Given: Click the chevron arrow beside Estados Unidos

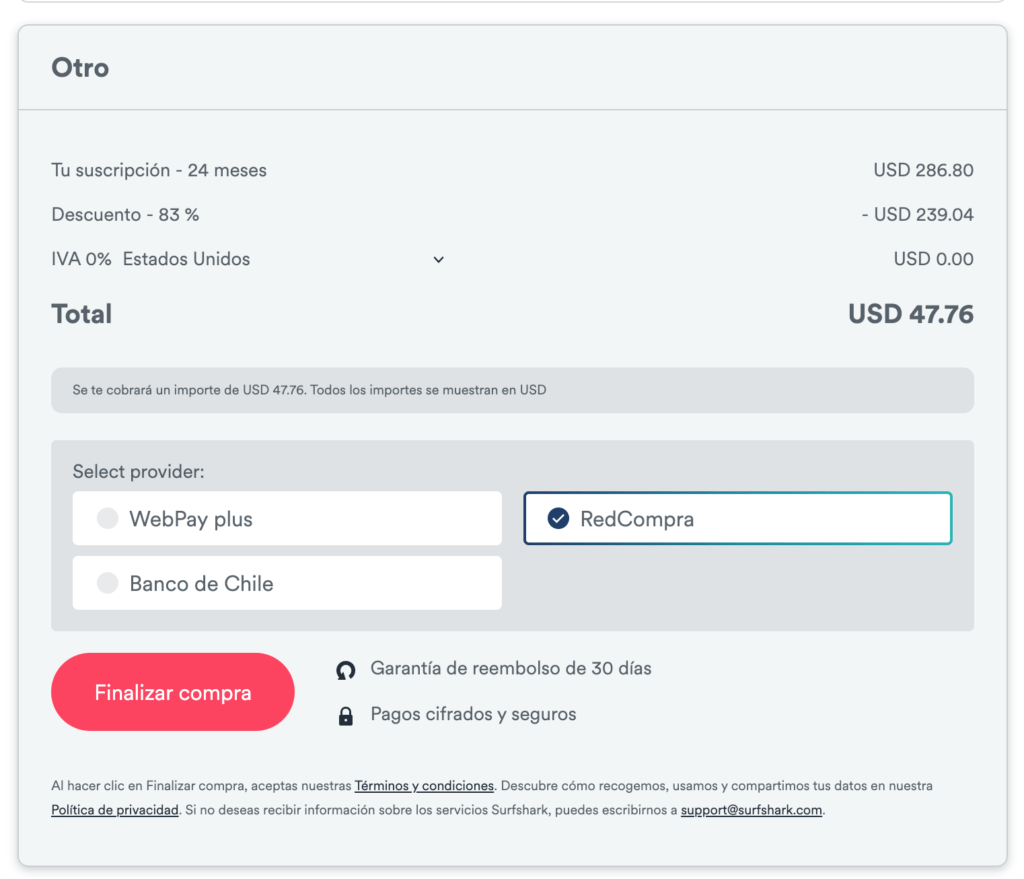Looking at the screenshot, I should point(438,260).
